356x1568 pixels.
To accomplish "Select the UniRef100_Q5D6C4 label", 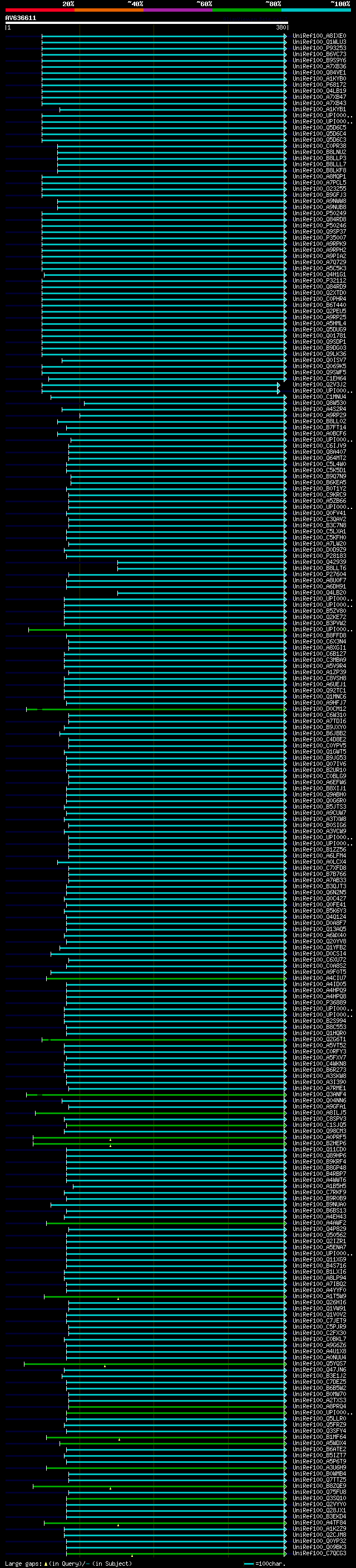I will click(x=319, y=134).
